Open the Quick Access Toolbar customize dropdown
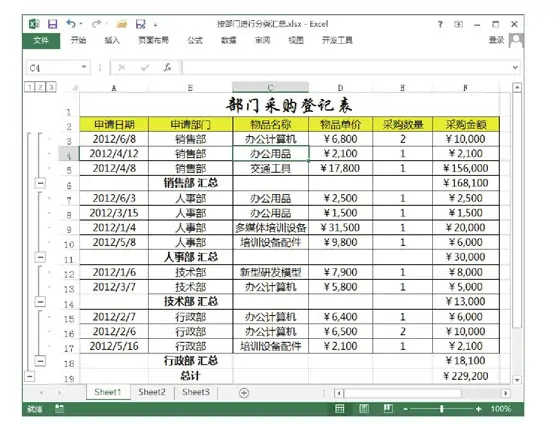The height and width of the screenshot is (424, 560). pyautogui.click(x=155, y=25)
